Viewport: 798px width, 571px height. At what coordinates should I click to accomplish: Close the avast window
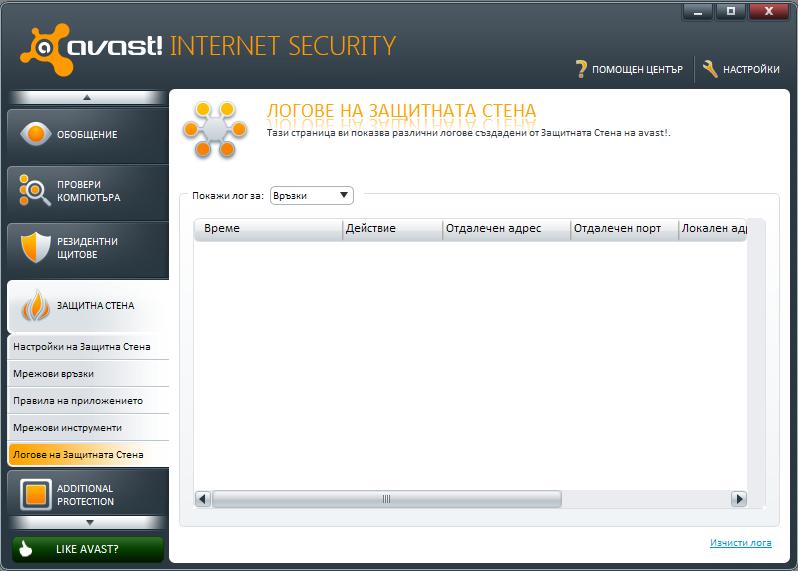coord(769,12)
